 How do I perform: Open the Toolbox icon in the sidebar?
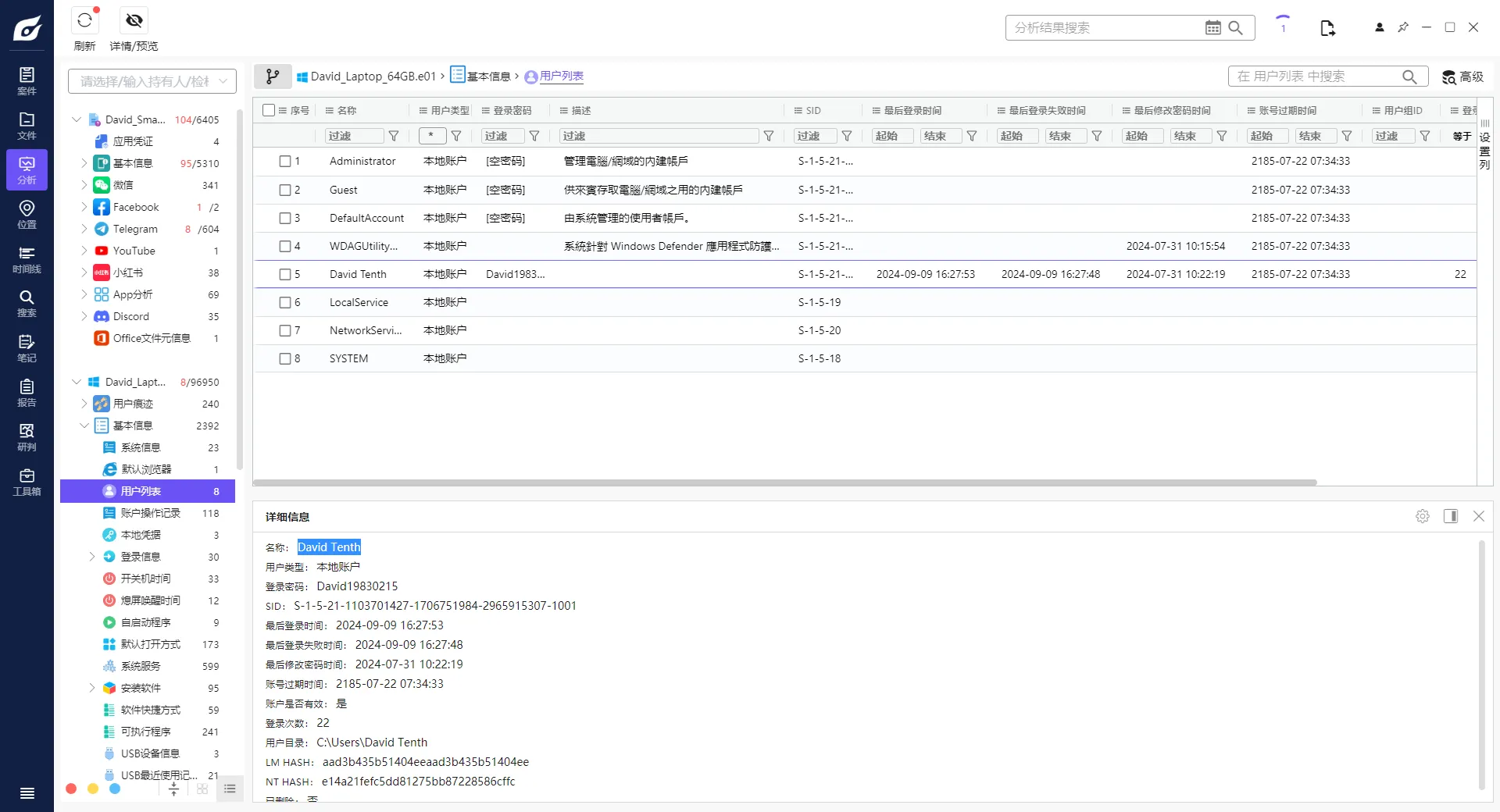coord(27,482)
